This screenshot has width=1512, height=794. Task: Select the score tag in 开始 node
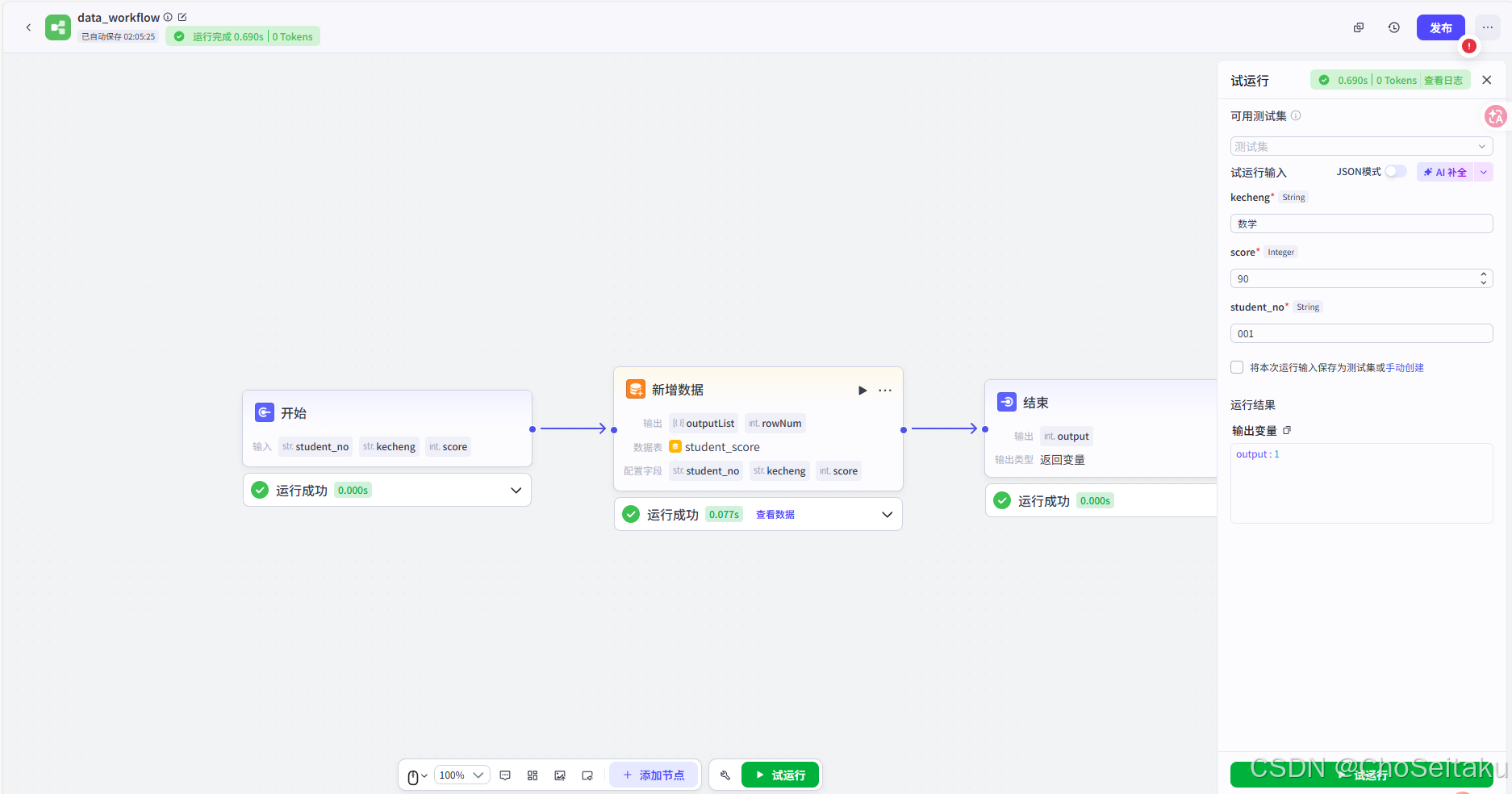pyautogui.click(x=448, y=446)
